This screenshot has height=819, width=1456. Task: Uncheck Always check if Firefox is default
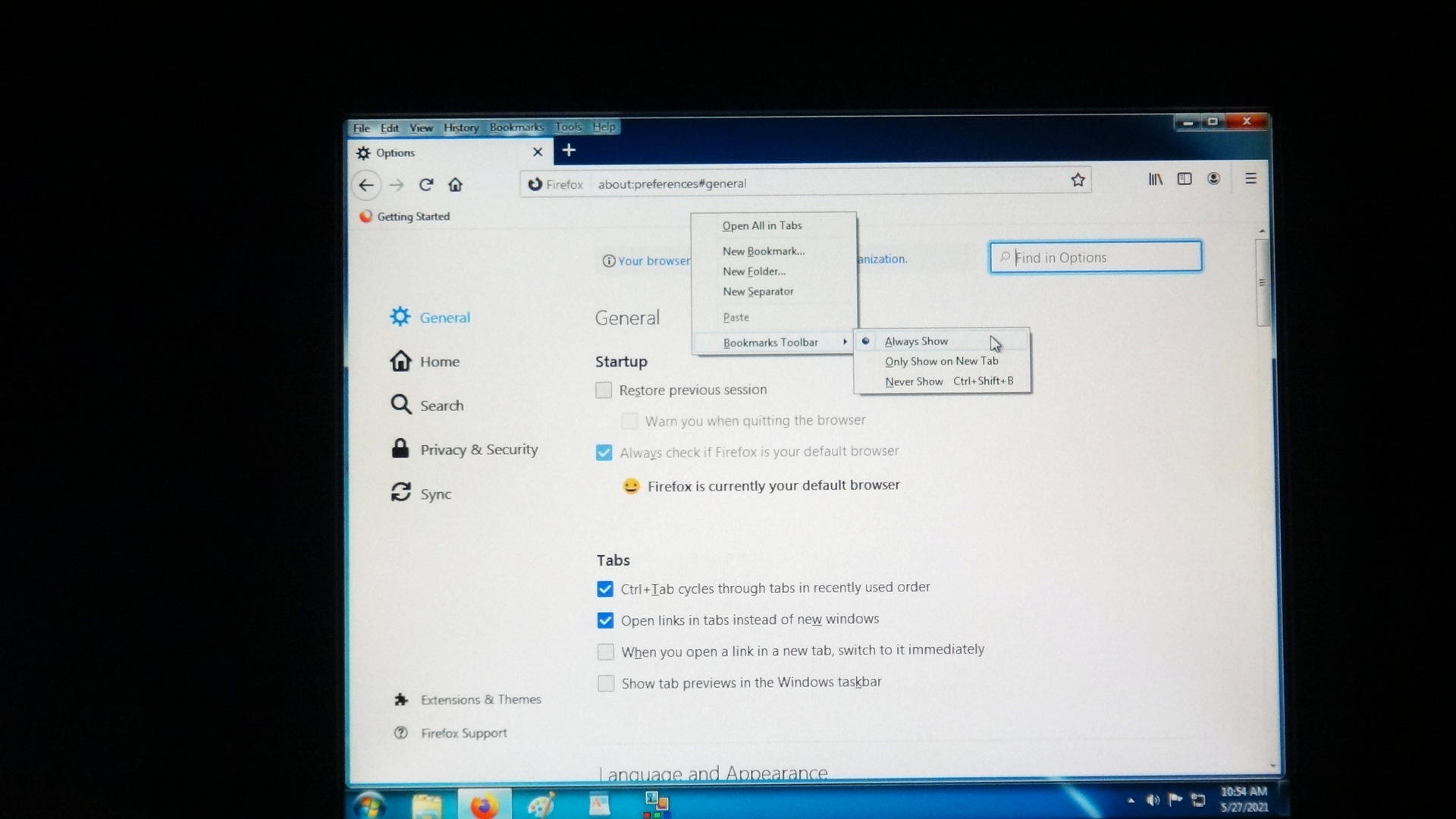(x=604, y=453)
